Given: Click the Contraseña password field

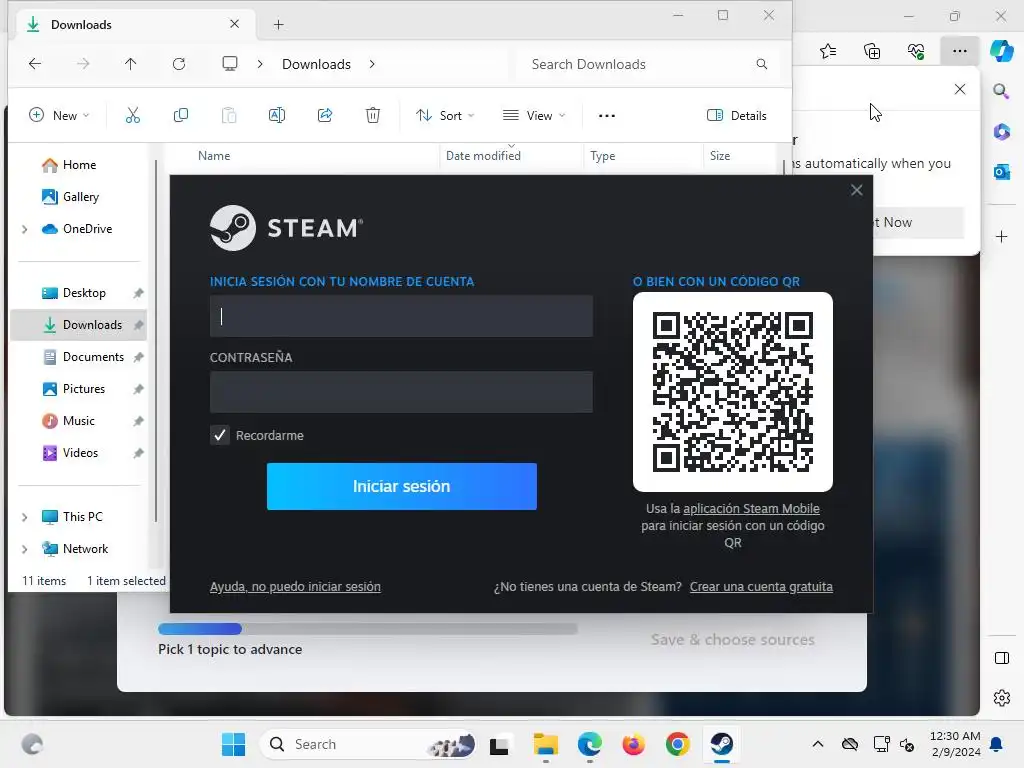Looking at the screenshot, I should [401, 392].
